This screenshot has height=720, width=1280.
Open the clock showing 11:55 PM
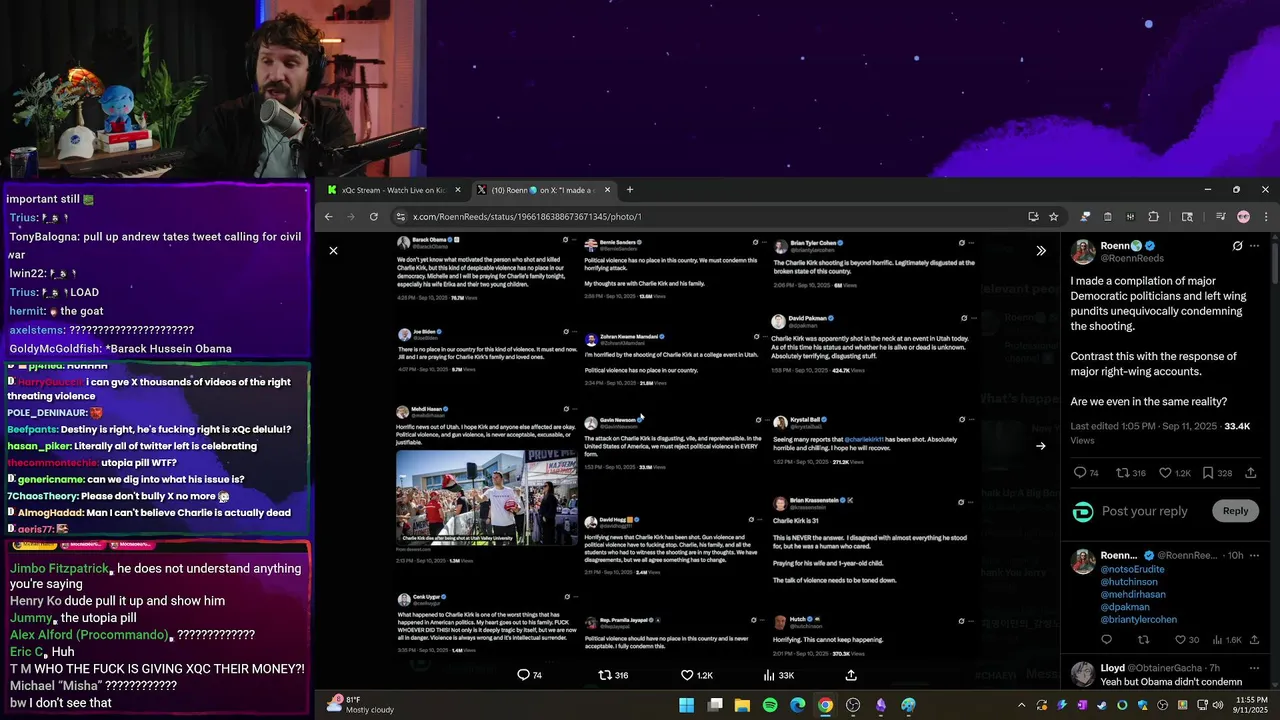click(x=1251, y=705)
